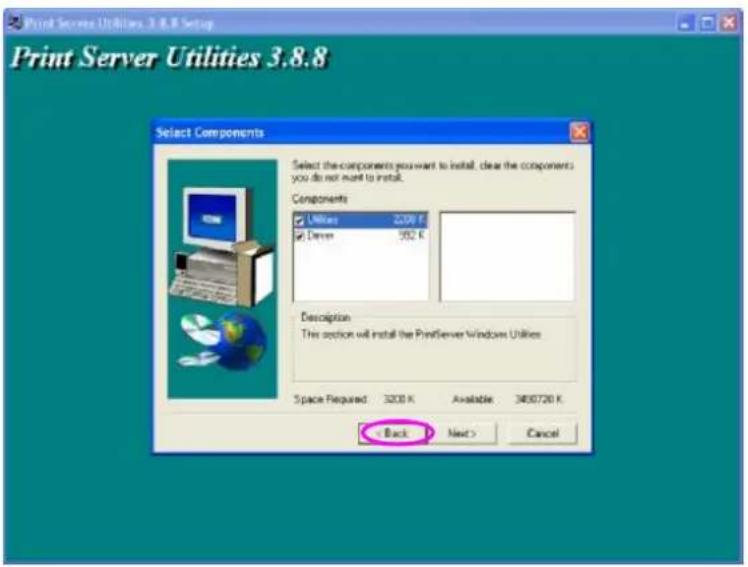Click the Select Components dialog title bar
The height and width of the screenshot is (567, 748).
pyautogui.click(x=372, y=132)
